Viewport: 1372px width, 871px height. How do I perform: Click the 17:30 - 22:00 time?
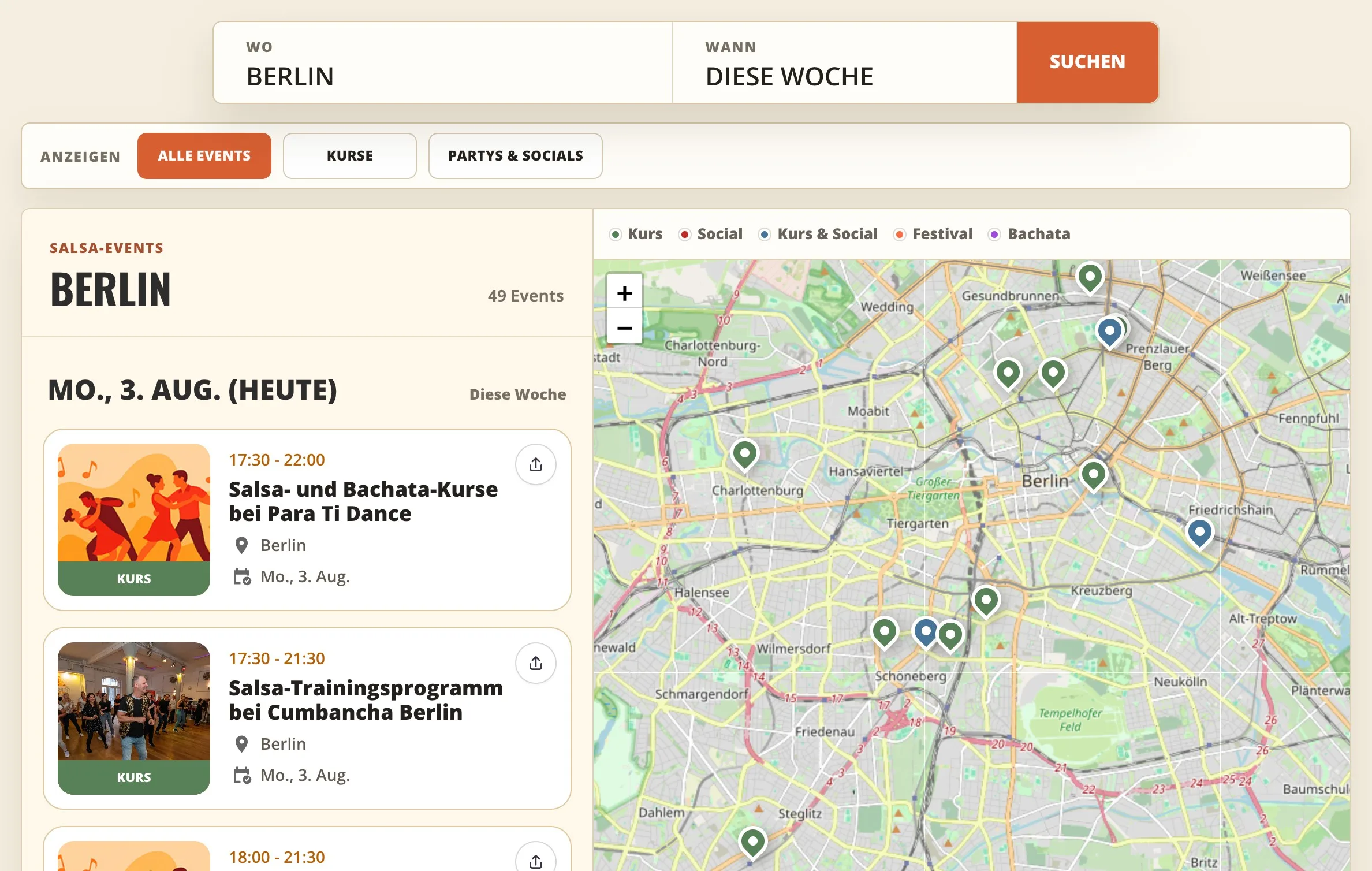[x=277, y=460]
